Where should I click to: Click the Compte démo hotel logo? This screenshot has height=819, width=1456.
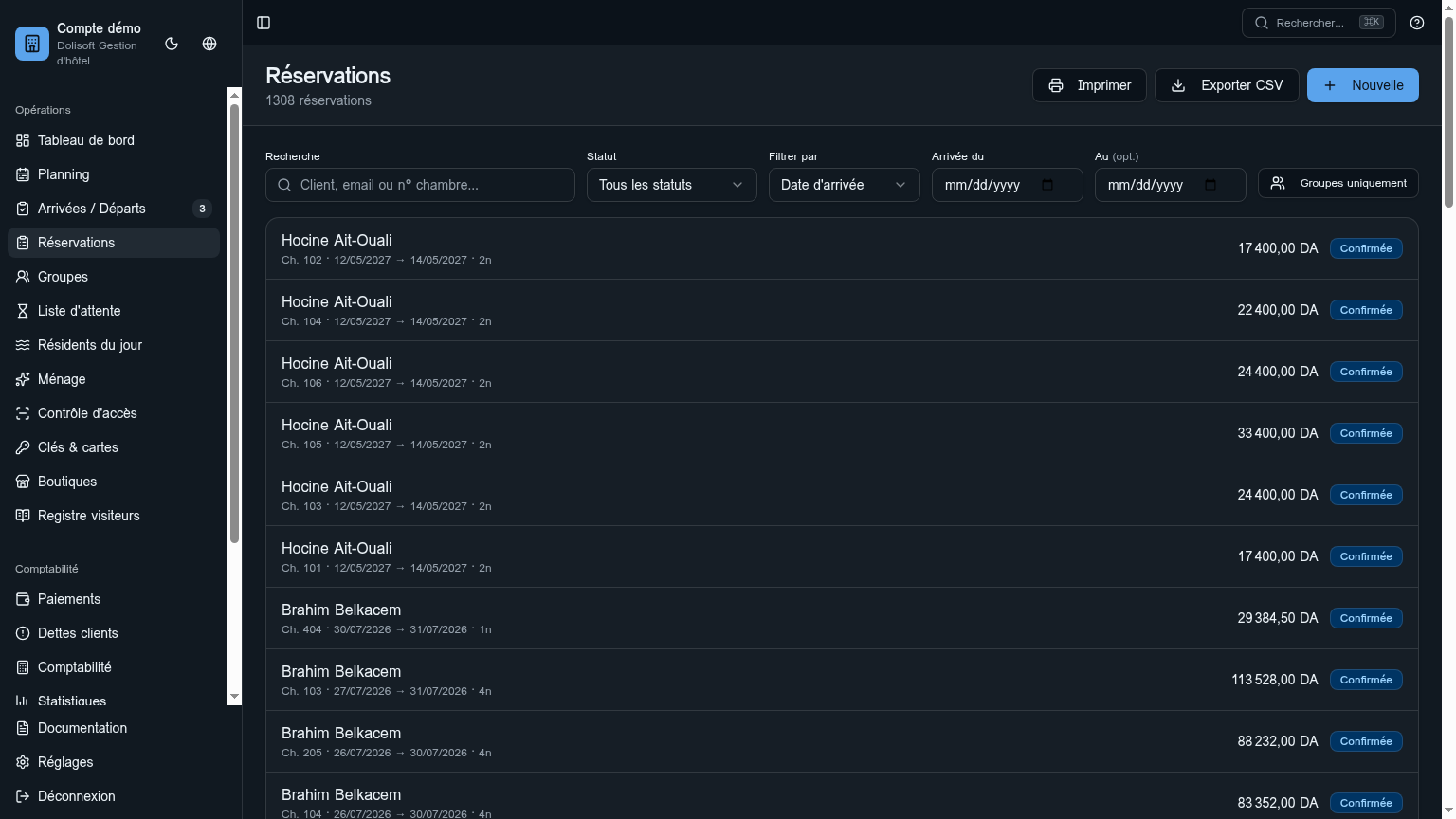click(x=32, y=44)
